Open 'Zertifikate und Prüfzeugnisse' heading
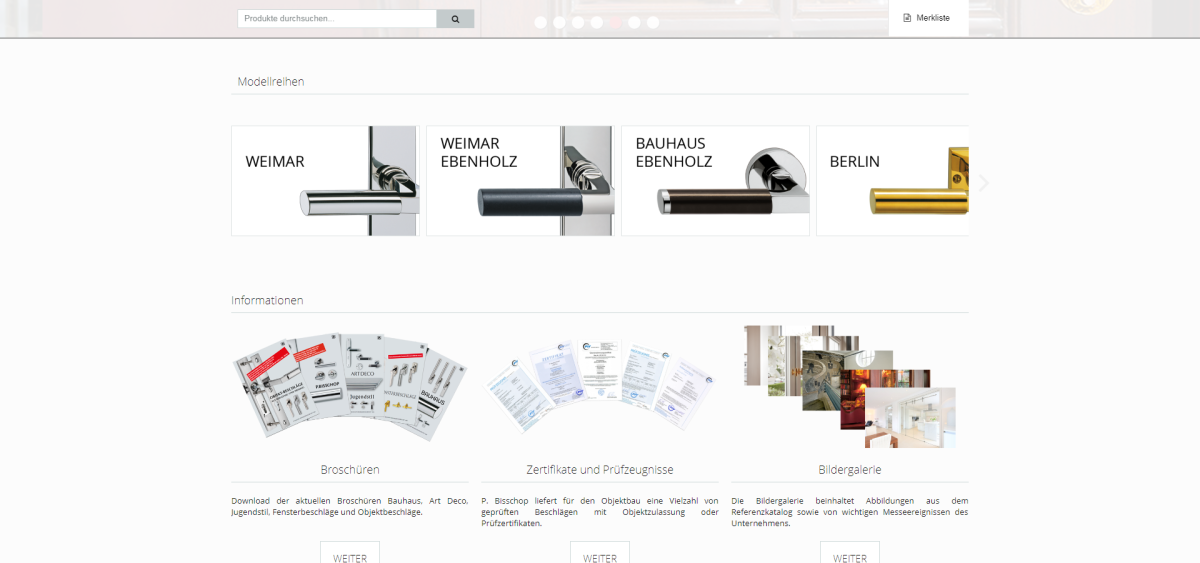 pyautogui.click(x=600, y=469)
